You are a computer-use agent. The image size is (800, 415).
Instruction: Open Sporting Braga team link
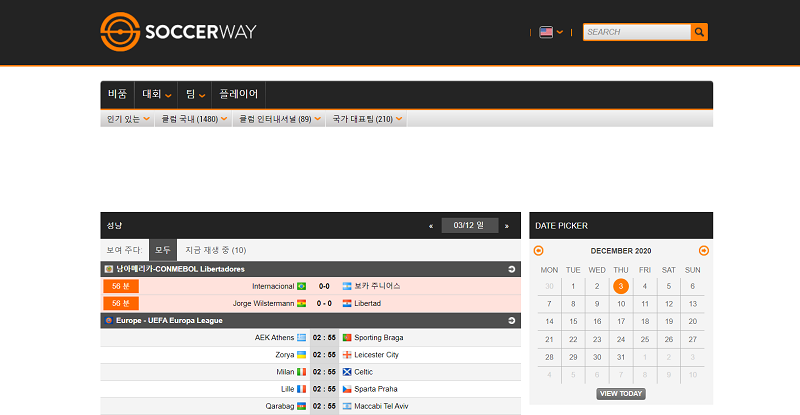[x=379, y=337]
